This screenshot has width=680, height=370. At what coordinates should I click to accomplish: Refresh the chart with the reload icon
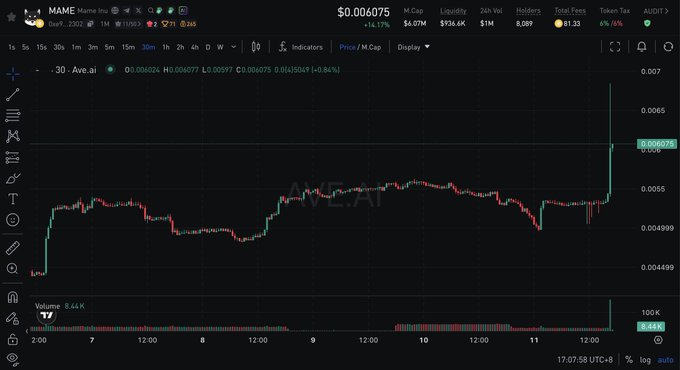point(668,47)
